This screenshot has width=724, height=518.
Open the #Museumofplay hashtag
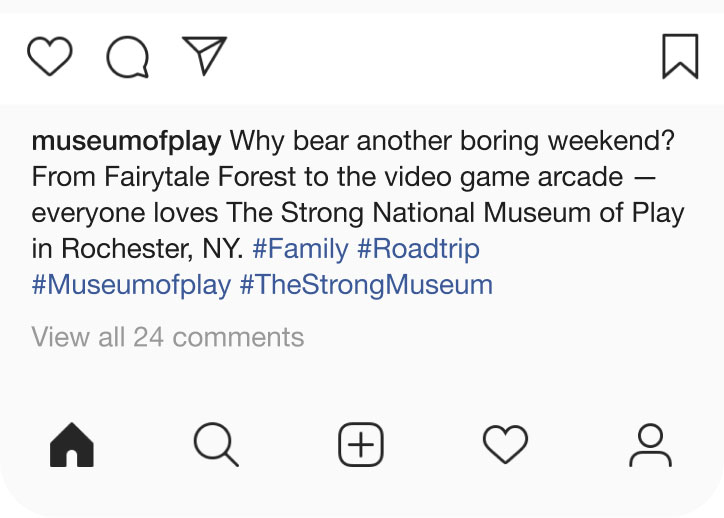[131, 284]
